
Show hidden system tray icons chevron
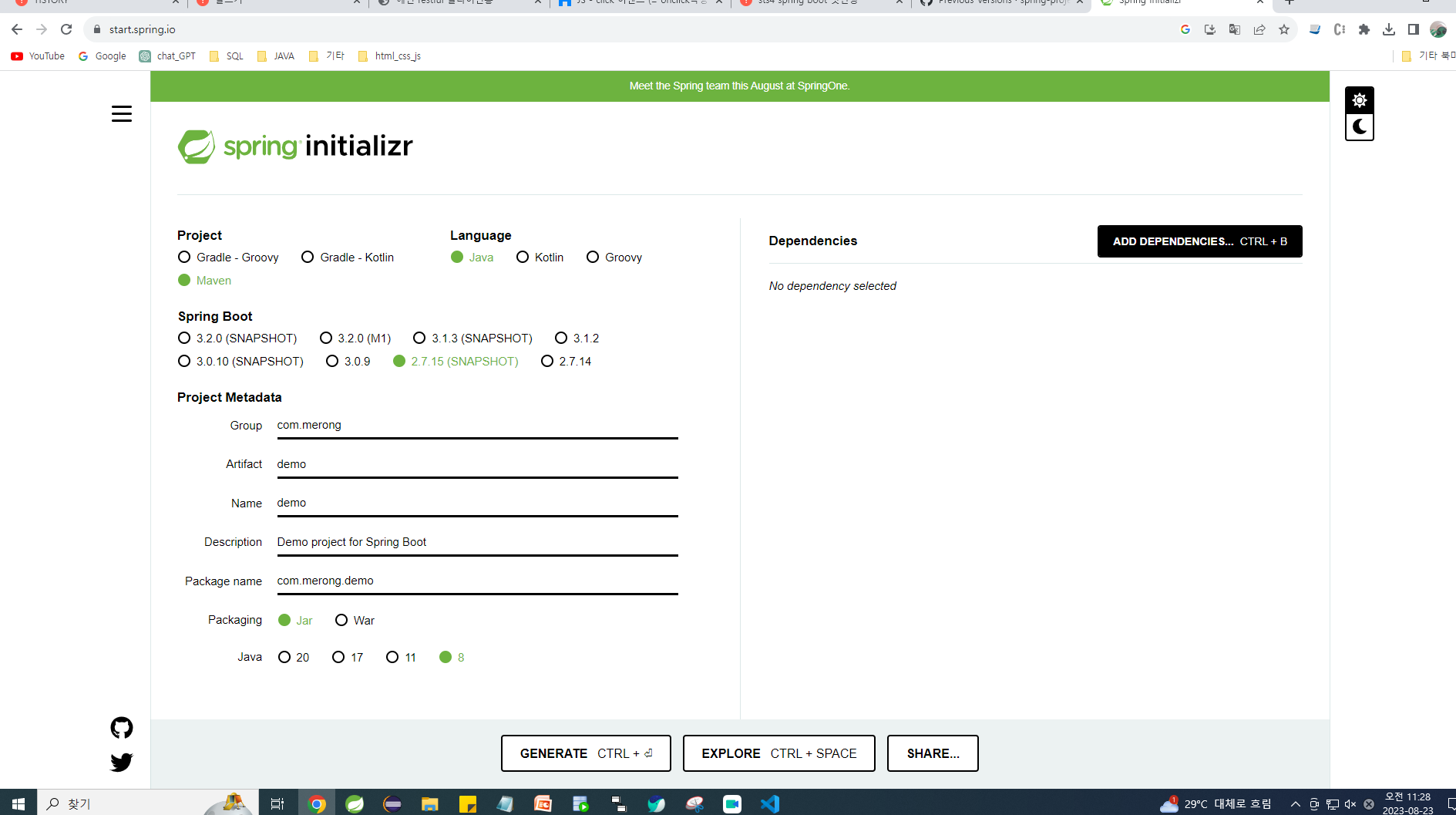(x=1296, y=804)
